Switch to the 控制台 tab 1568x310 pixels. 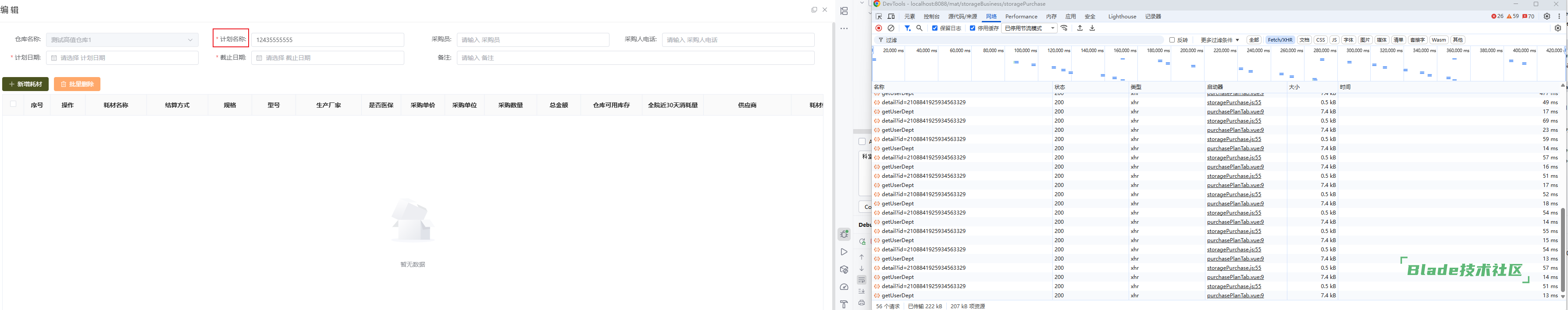tap(931, 16)
